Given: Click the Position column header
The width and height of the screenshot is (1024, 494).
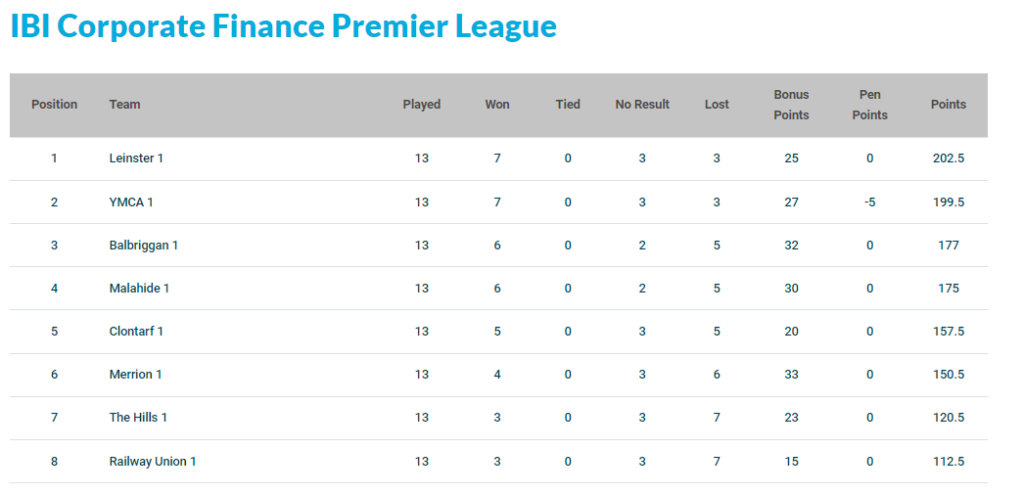Looking at the screenshot, I should tap(54, 105).
